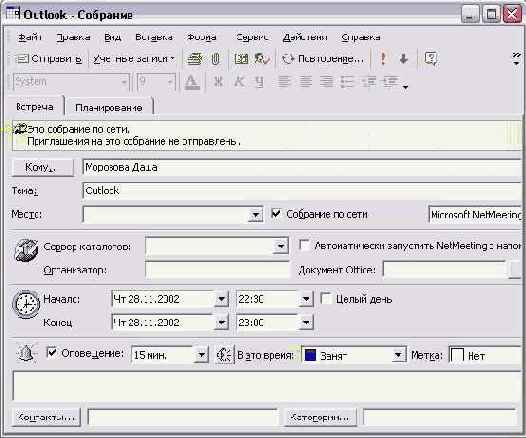Viewport: 526px width, 438px height.
Task: Click the Документ Office field
Action: tap(445, 270)
